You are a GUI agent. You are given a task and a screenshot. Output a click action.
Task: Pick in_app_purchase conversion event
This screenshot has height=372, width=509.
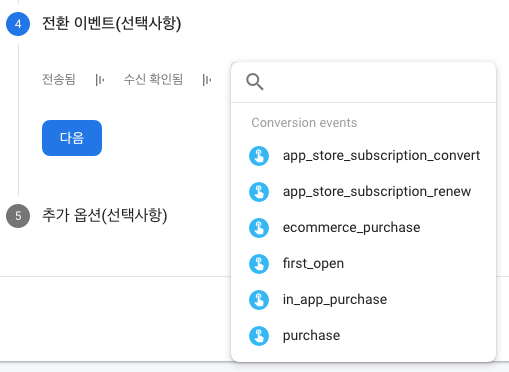[x=363, y=300]
